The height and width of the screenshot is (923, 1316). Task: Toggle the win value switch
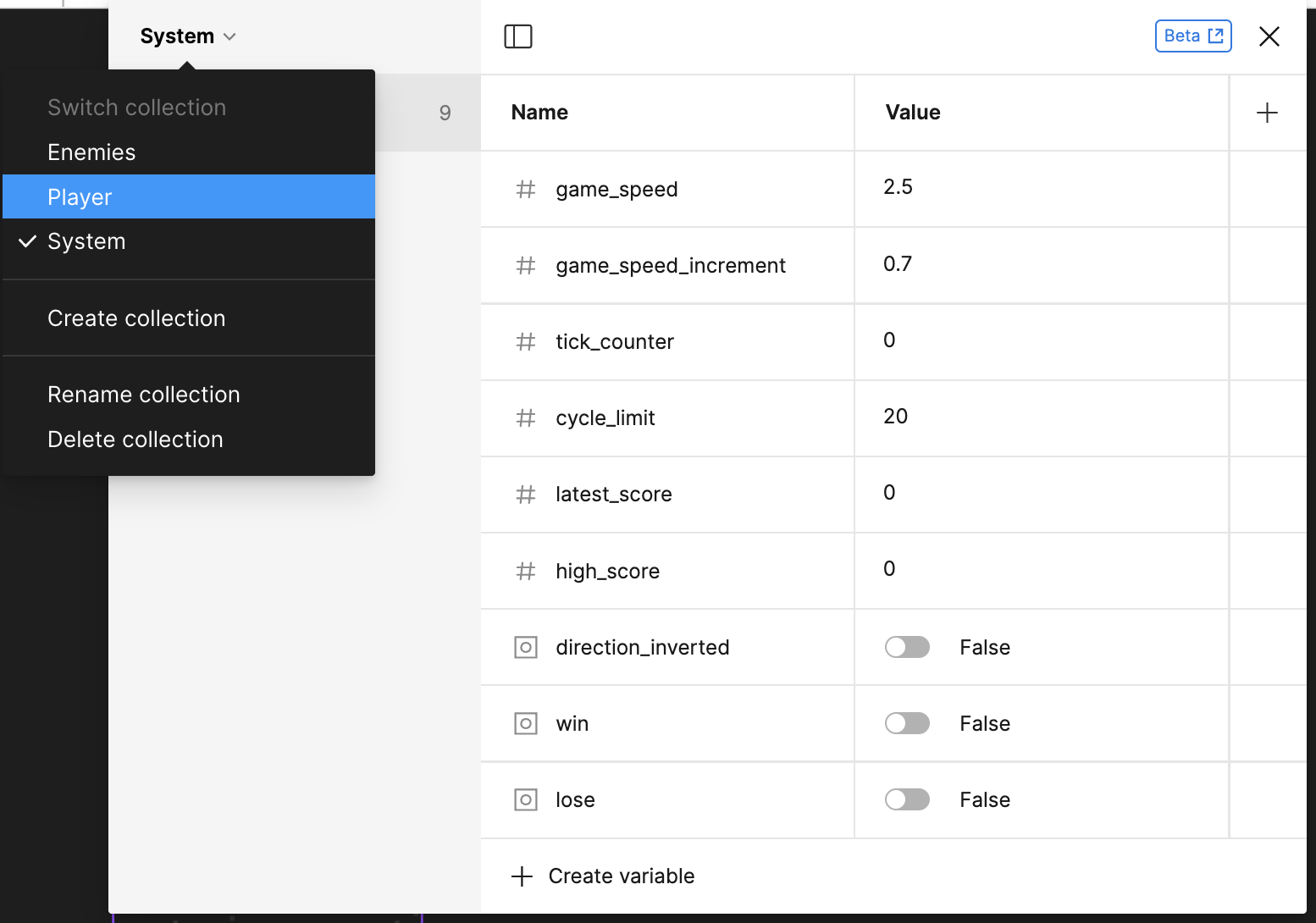907,723
